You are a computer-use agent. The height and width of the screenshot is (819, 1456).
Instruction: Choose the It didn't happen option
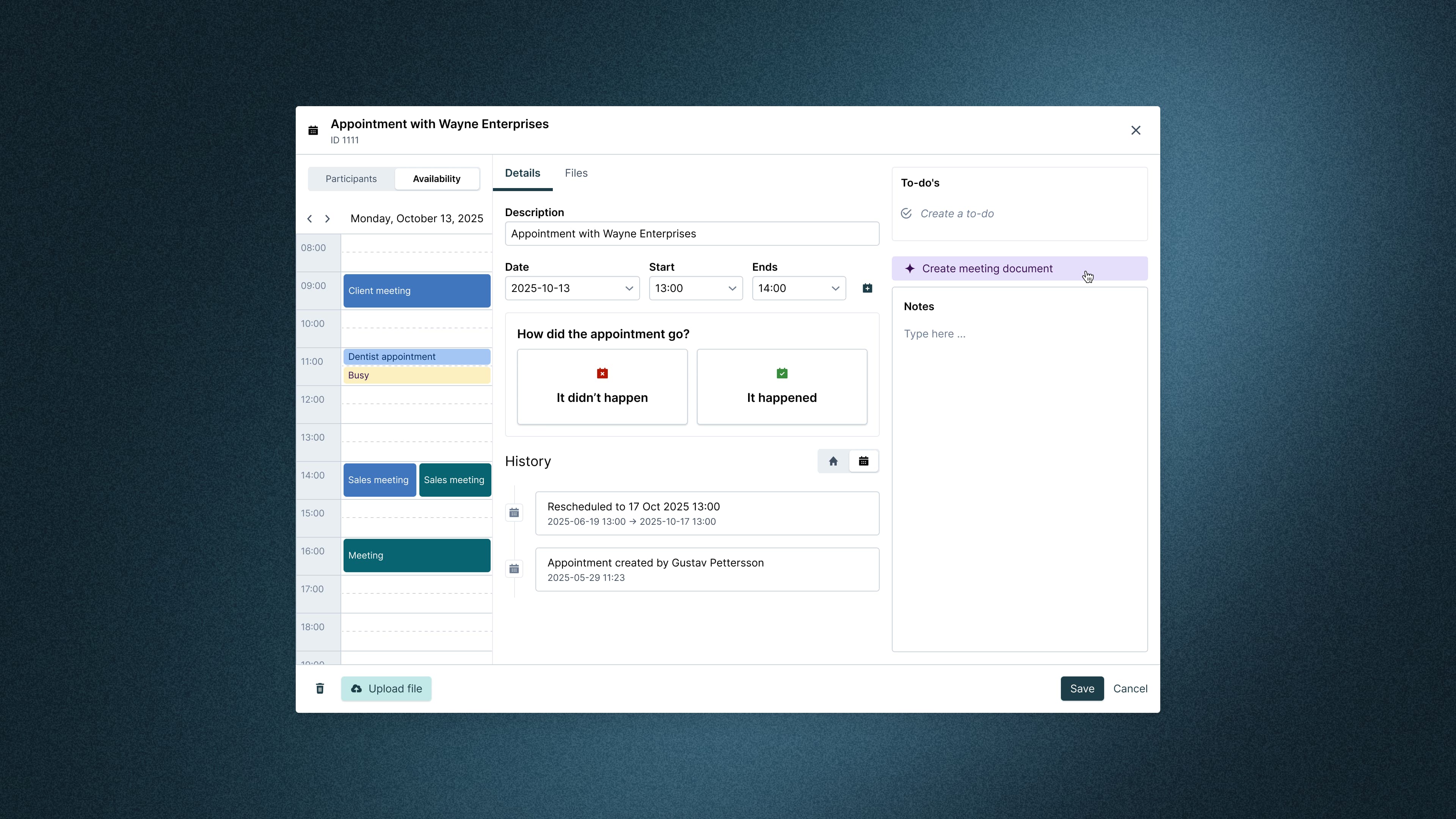pos(601,387)
